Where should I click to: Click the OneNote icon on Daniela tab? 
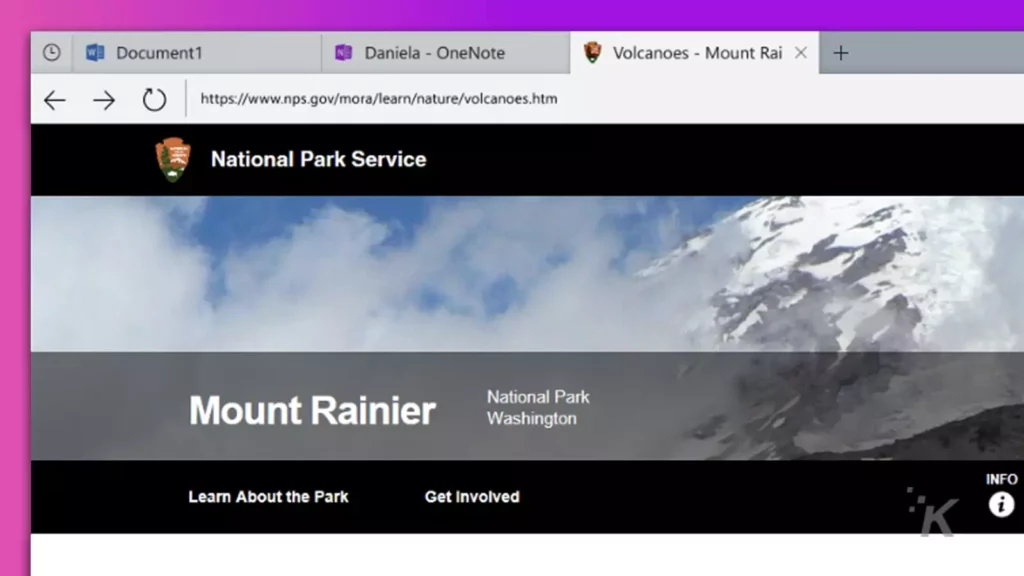[x=344, y=52]
